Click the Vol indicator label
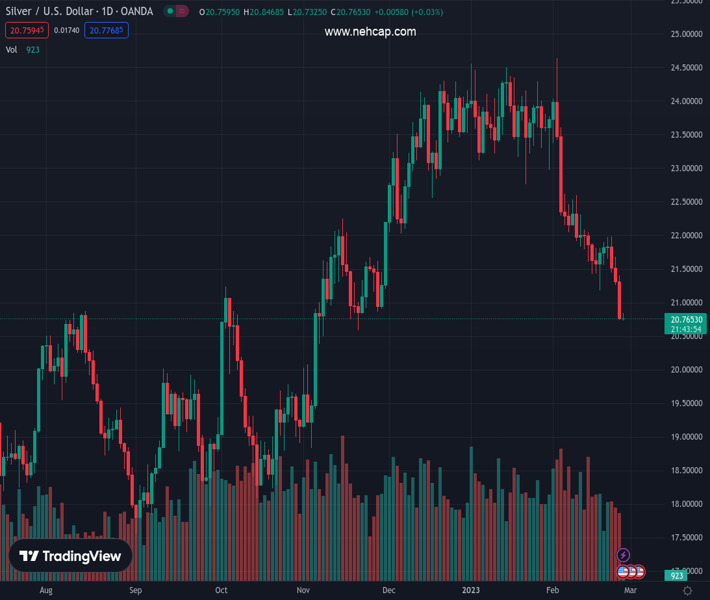 point(11,50)
